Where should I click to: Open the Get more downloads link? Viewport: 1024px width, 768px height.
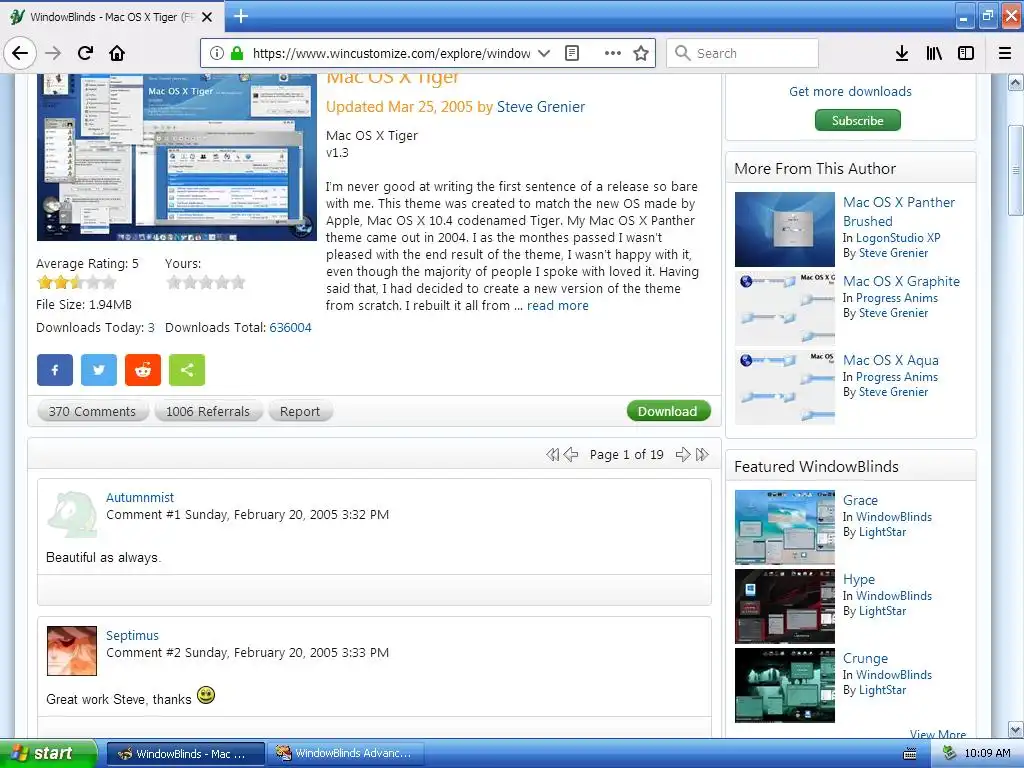[x=850, y=91]
